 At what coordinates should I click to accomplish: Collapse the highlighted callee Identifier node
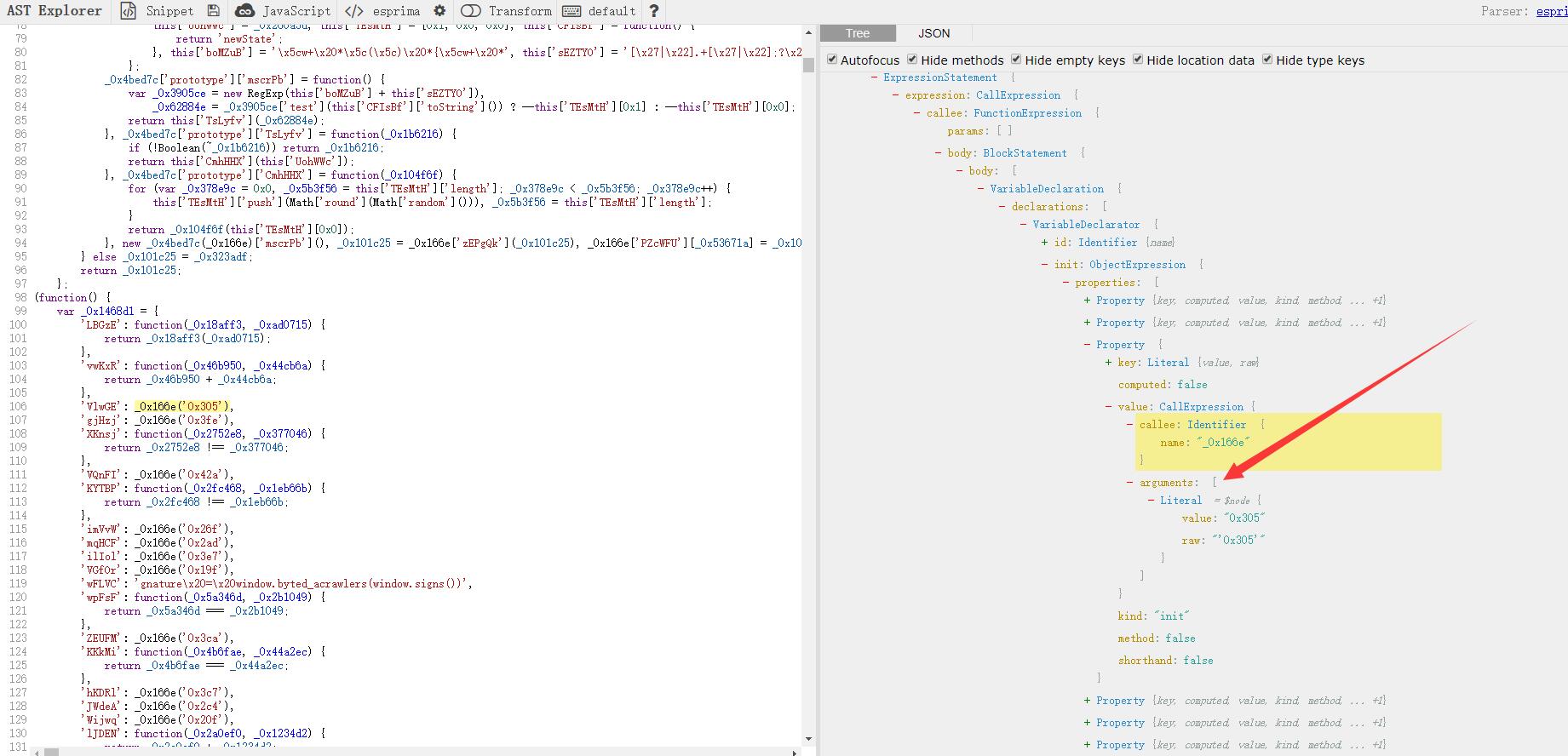[1130, 425]
